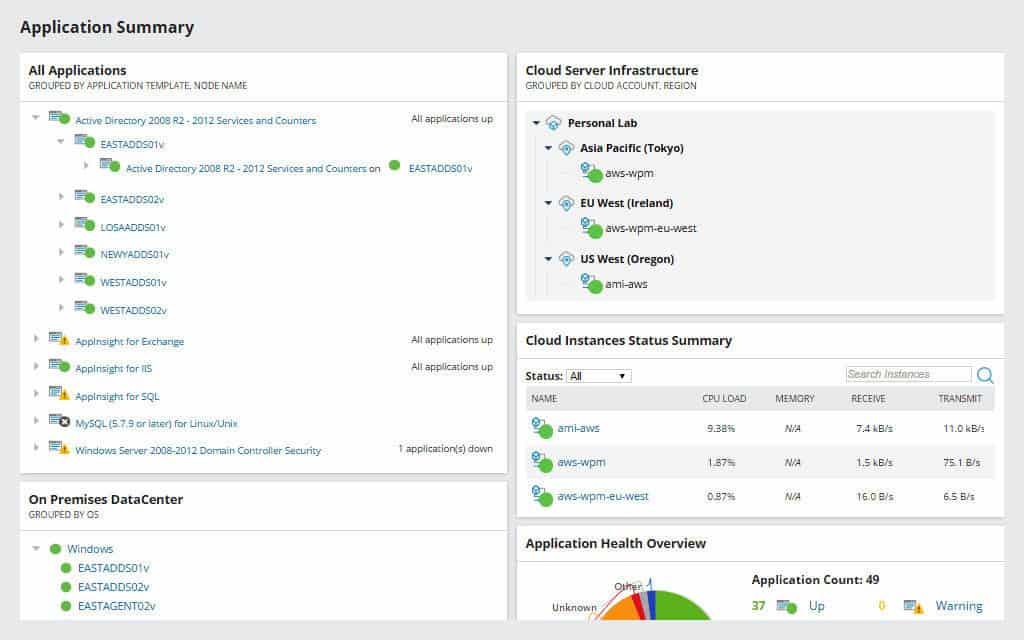The height and width of the screenshot is (640, 1024).
Task: Click the AppInsight for IIS status icon
Action: click(59, 366)
